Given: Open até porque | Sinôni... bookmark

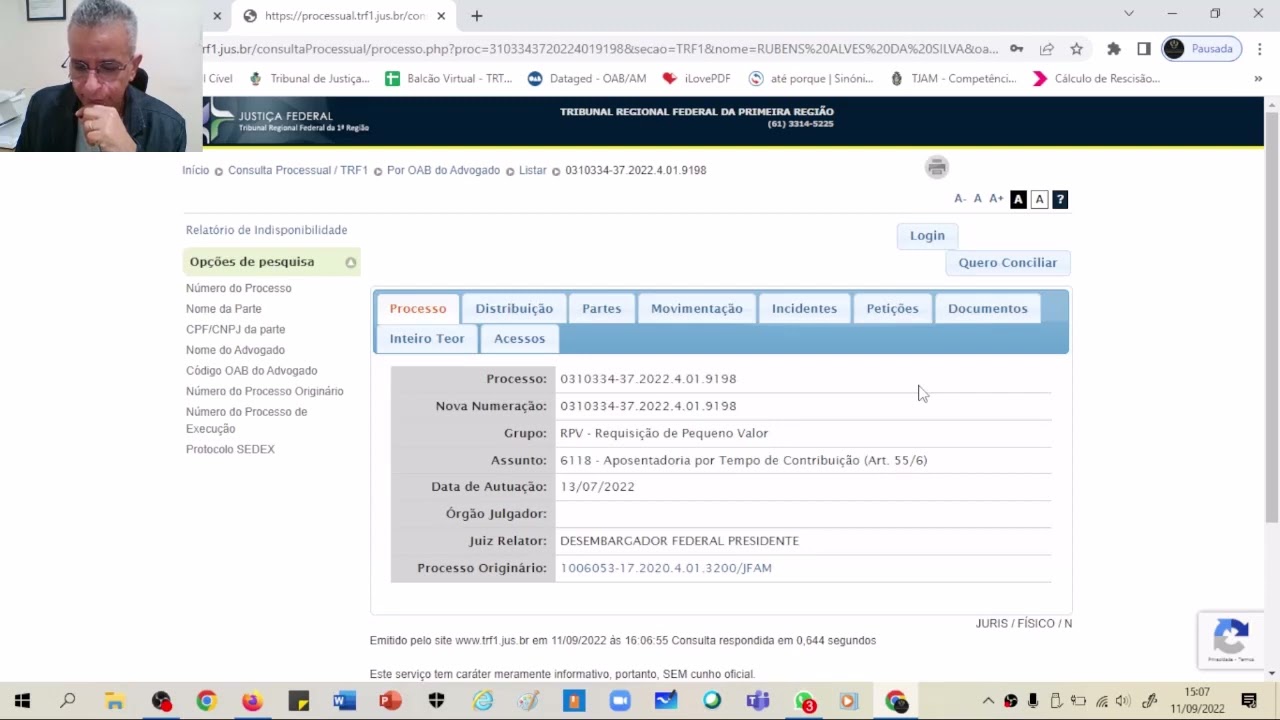Looking at the screenshot, I should pyautogui.click(x=811, y=79).
